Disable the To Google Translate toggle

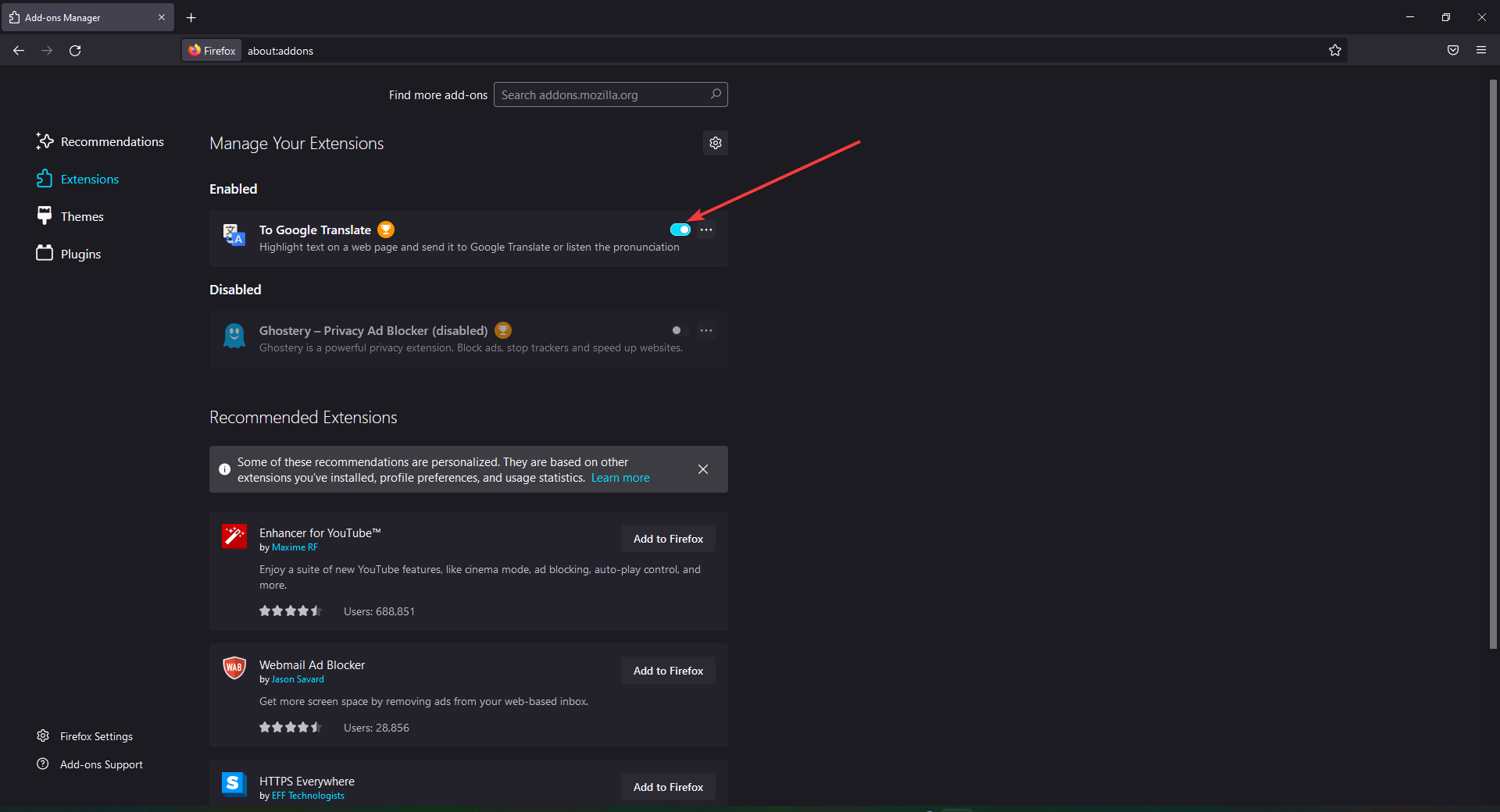pos(680,230)
